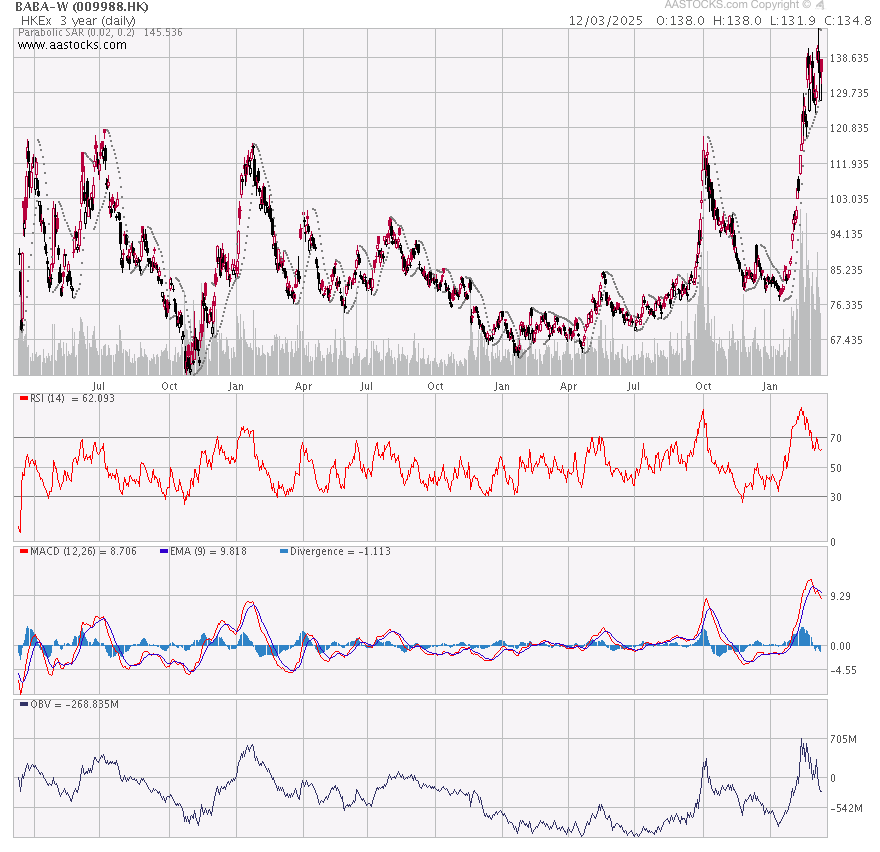Screen dimensions: 880x852
Task: Click the opening price O:138.0 value
Action: [683, 20]
